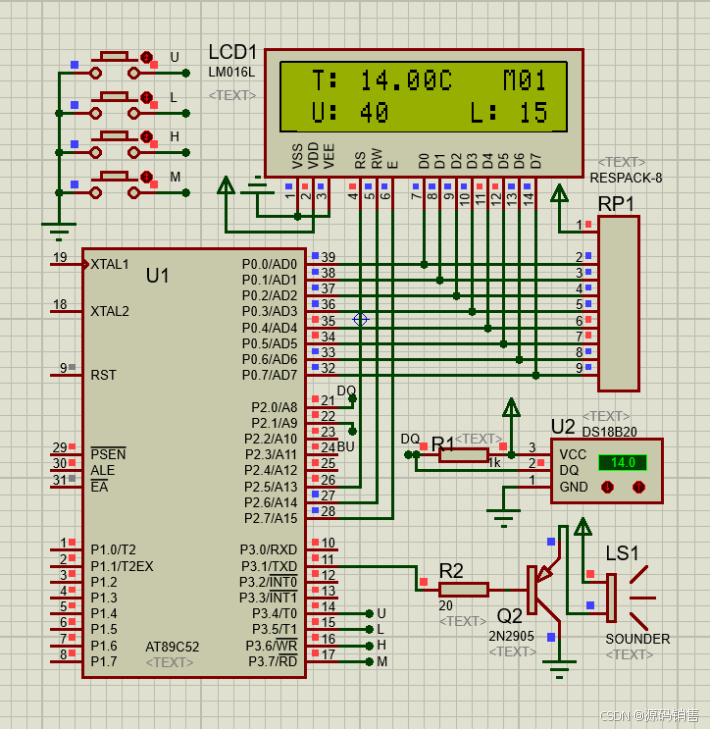
Task: Toggle the red latch dot on button U
Action: (146, 58)
